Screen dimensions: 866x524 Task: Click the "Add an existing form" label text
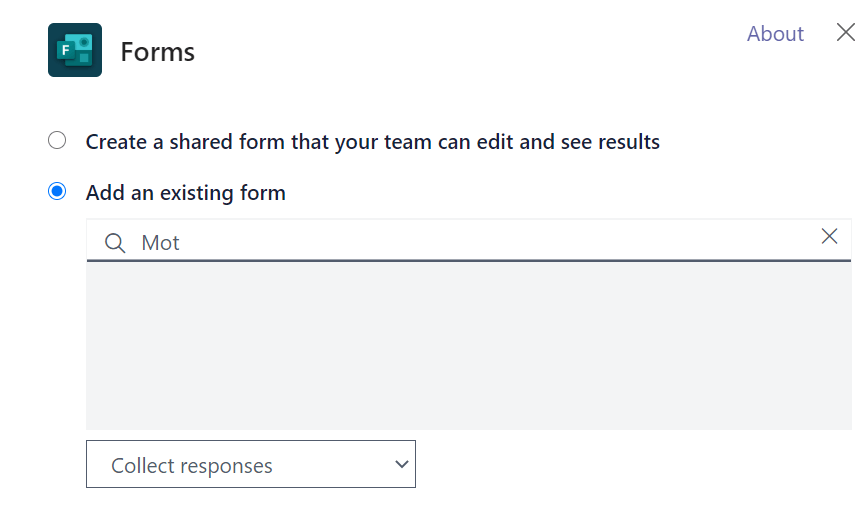186,193
